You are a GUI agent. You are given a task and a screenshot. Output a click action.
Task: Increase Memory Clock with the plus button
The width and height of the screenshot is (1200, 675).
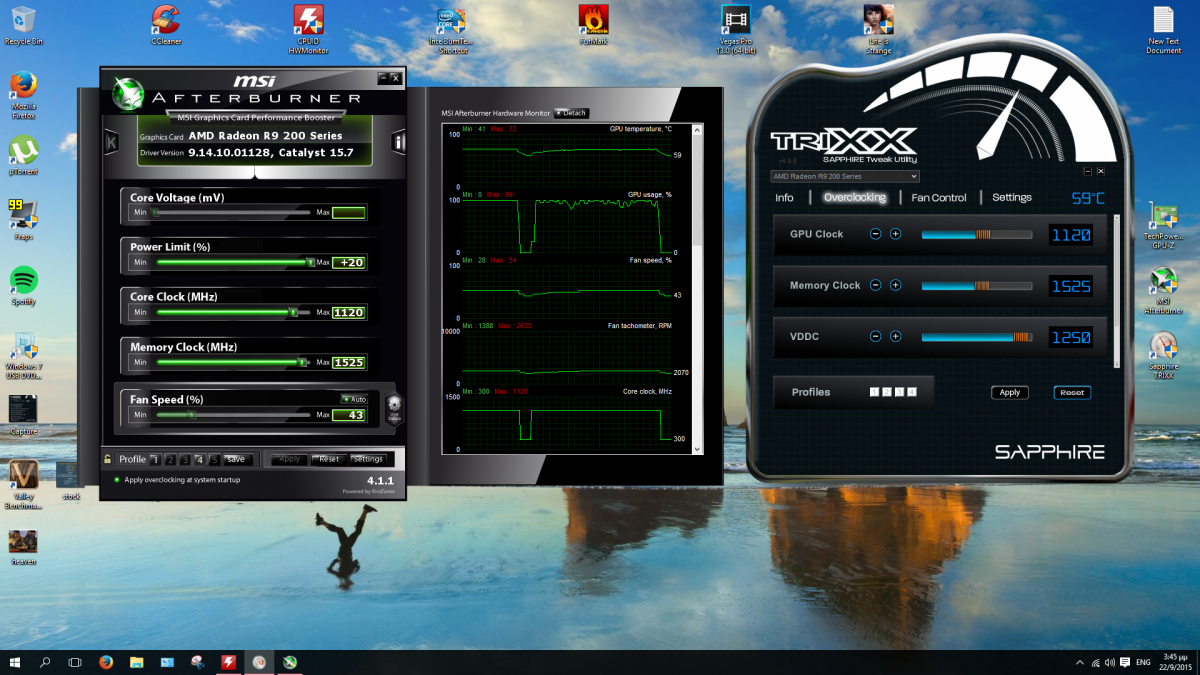tap(895, 285)
